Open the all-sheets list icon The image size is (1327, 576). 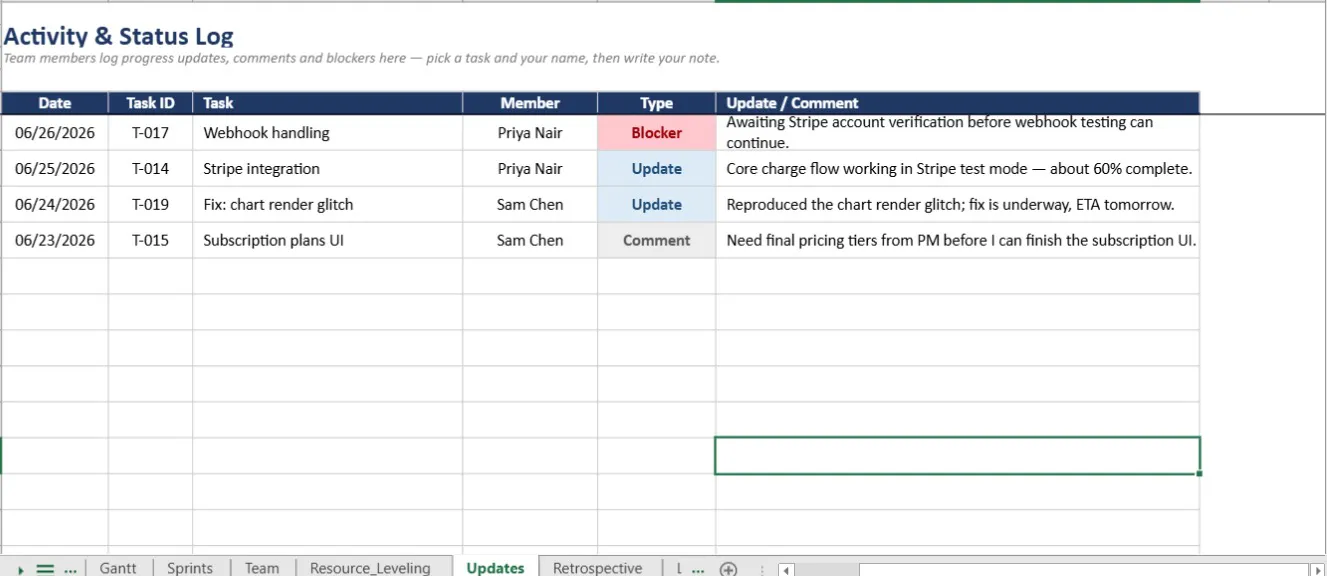[x=45, y=569]
